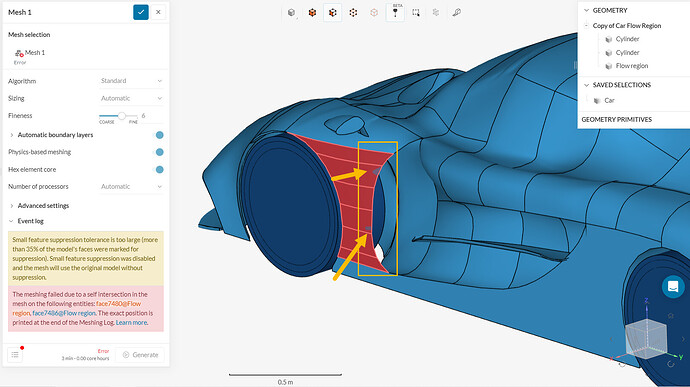Activate the box selection tool
The image size is (690, 387).
[x=416, y=12]
